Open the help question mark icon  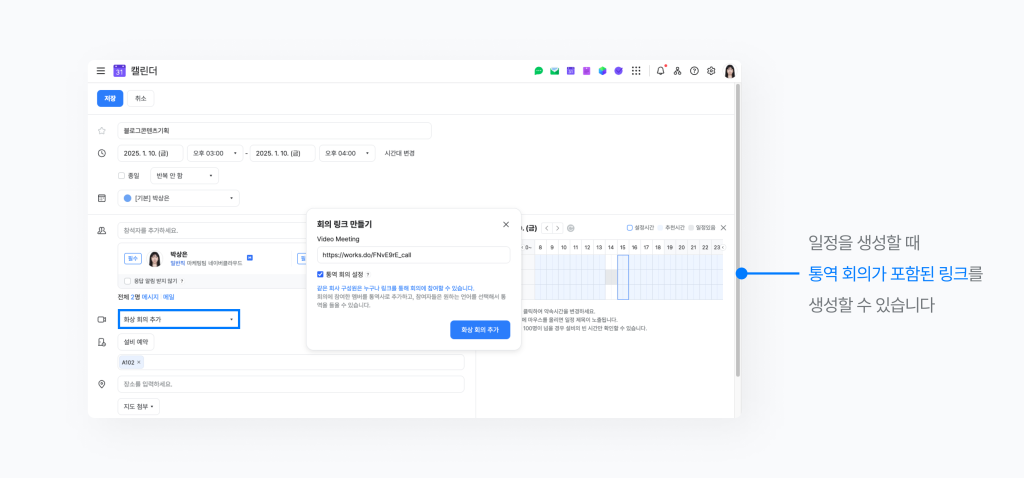click(694, 71)
